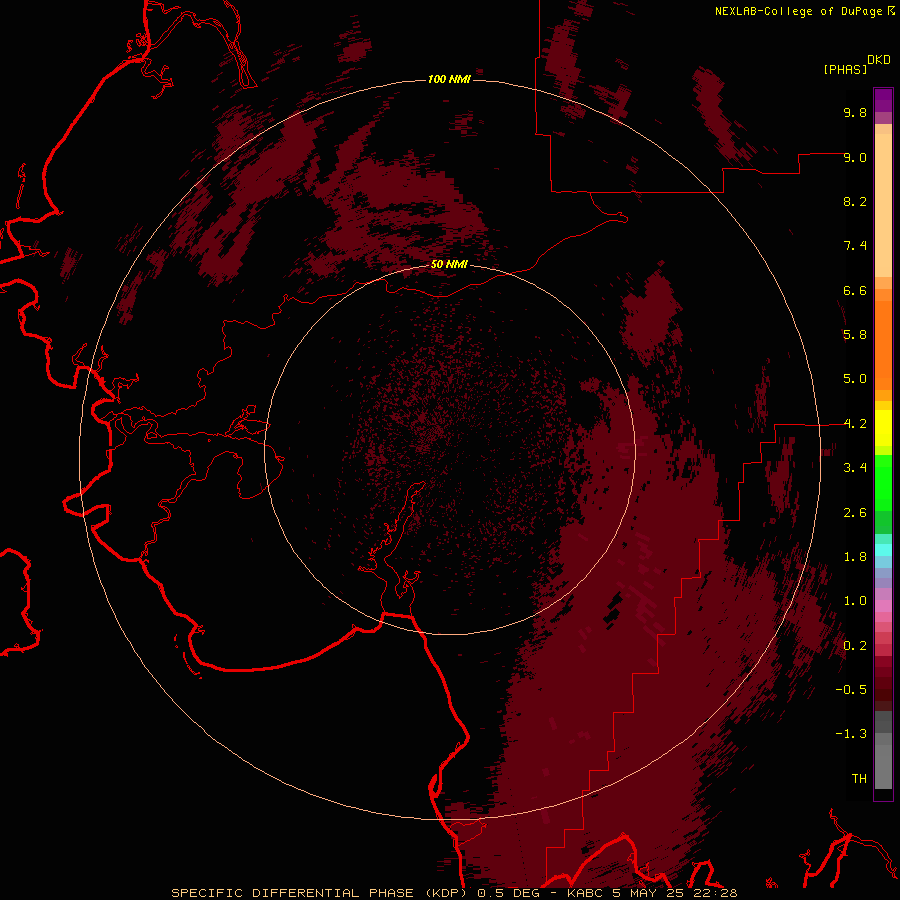Screen dimensions: 900x900
Task: Pick the bright green color bar segment
Action: pyautogui.click(x=883, y=482)
